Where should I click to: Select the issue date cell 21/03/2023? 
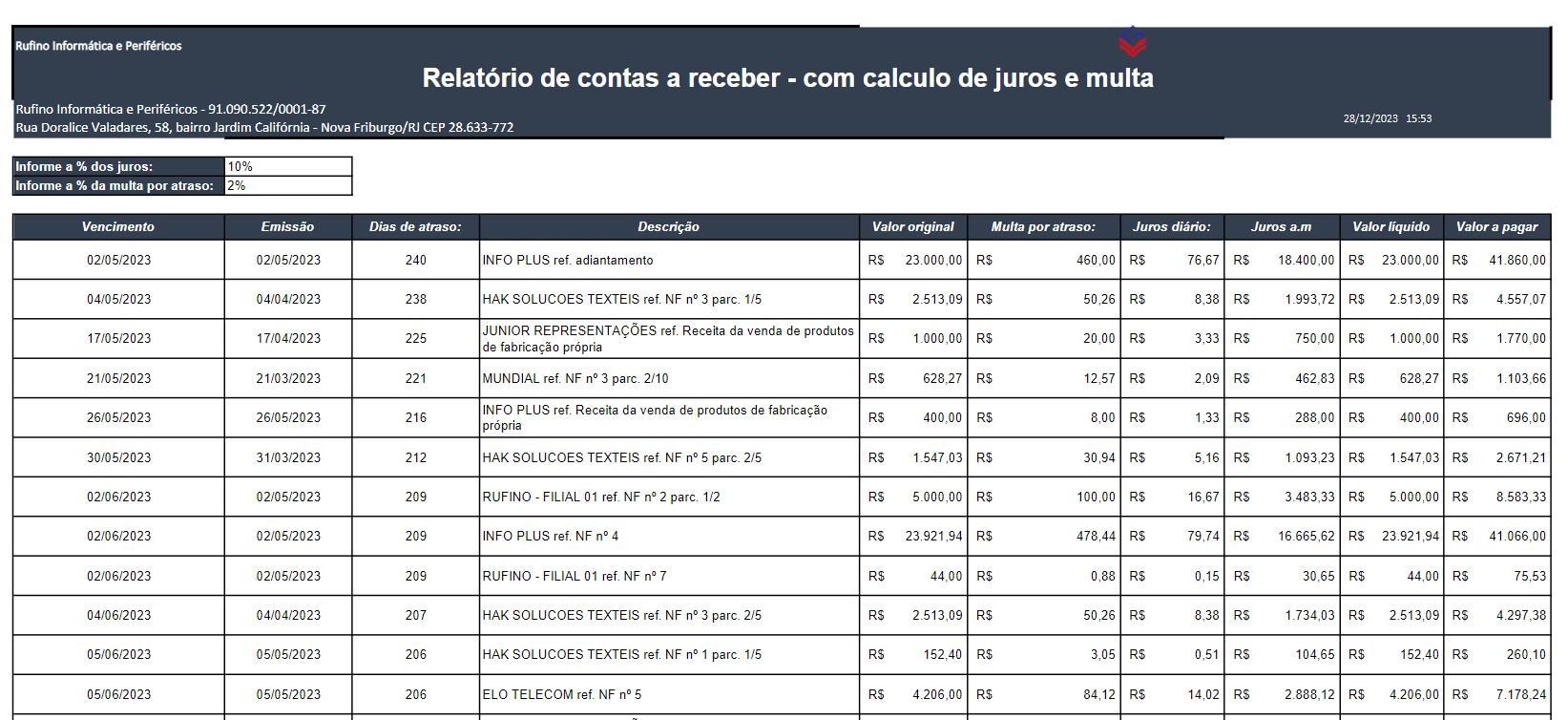click(288, 378)
